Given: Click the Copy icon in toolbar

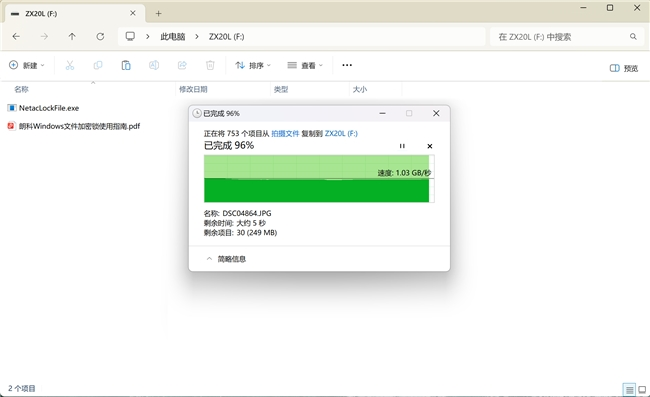Looking at the screenshot, I should [x=98, y=65].
